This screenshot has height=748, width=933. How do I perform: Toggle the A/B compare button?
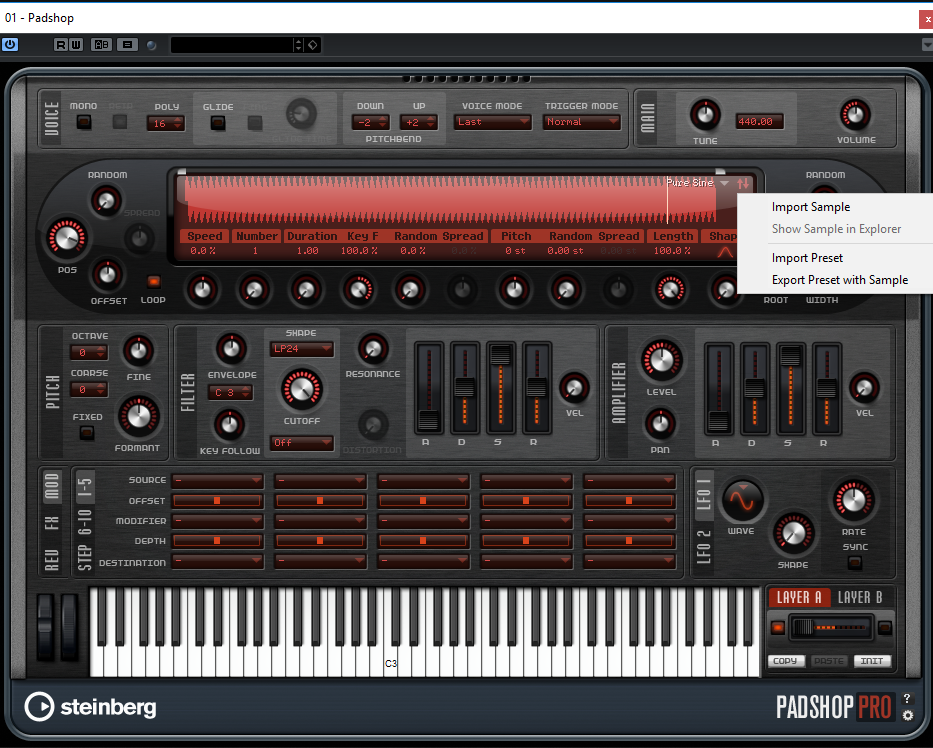(x=101, y=45)
